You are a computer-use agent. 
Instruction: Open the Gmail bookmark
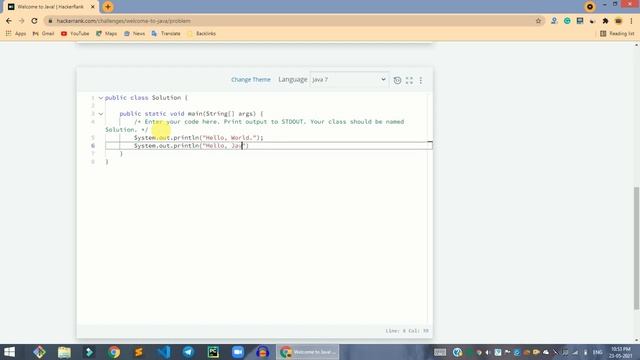pyautogui.click(x=43, y=33)
